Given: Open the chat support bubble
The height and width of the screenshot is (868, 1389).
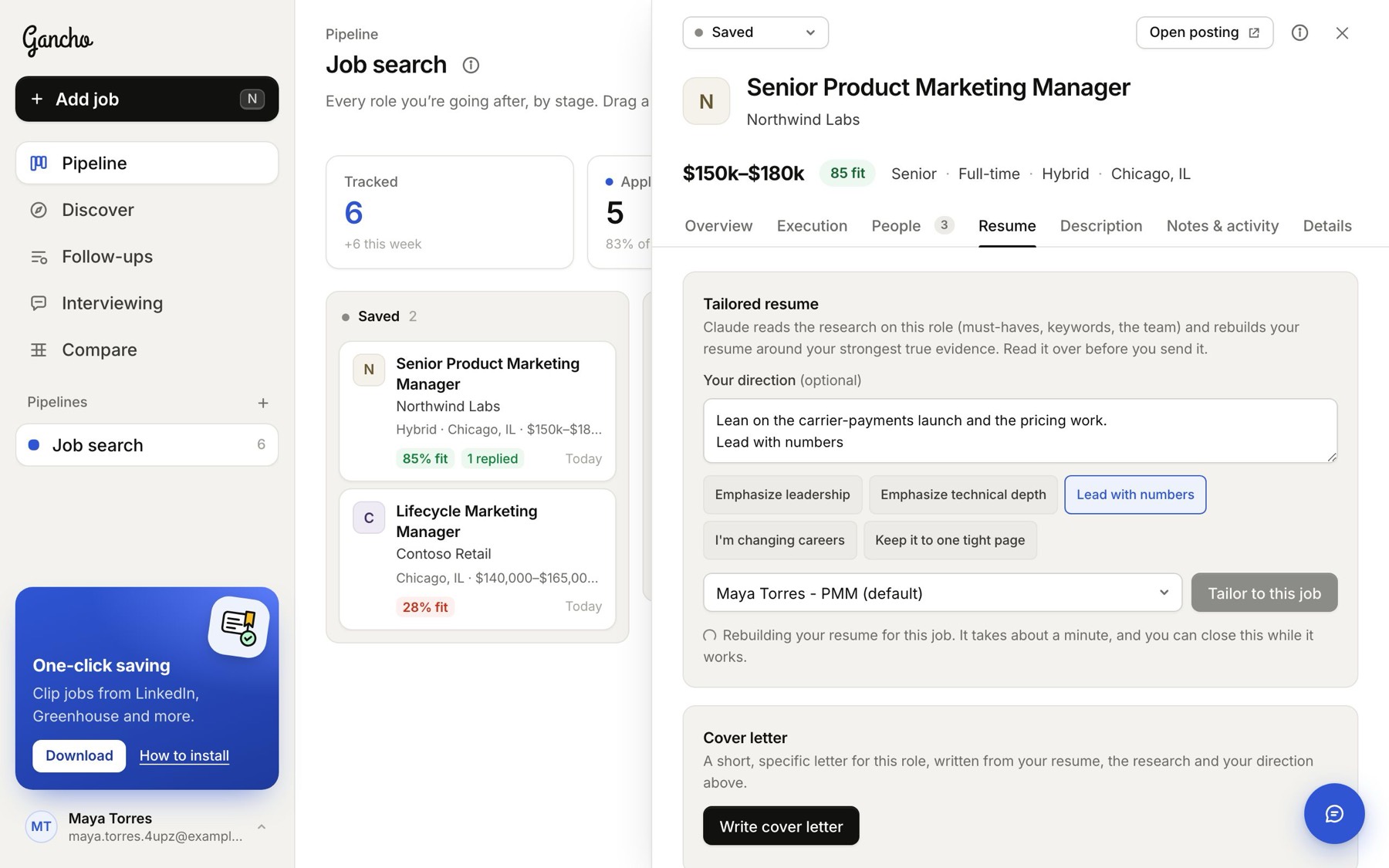Looking at the screenshot, I should [1334, 814].
